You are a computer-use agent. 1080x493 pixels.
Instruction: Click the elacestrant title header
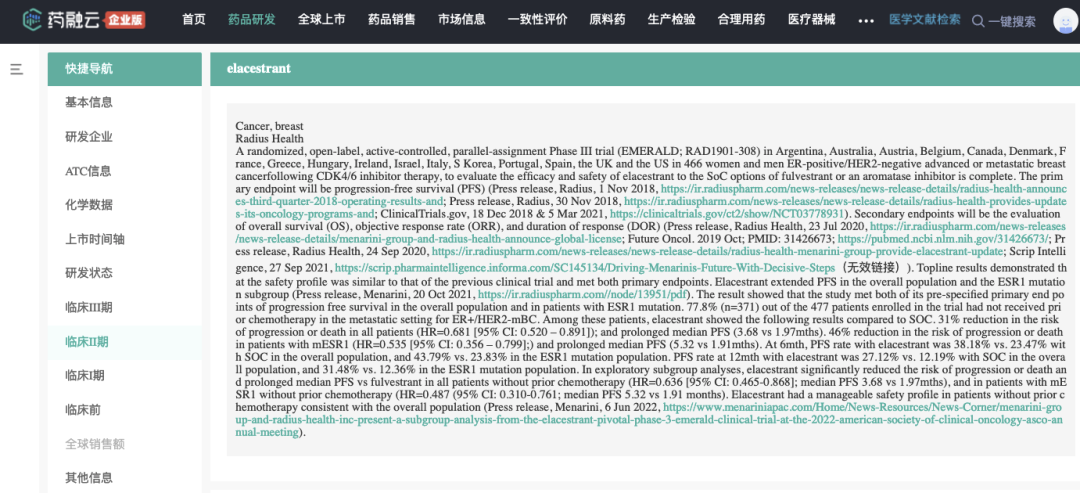click(258, 69)
